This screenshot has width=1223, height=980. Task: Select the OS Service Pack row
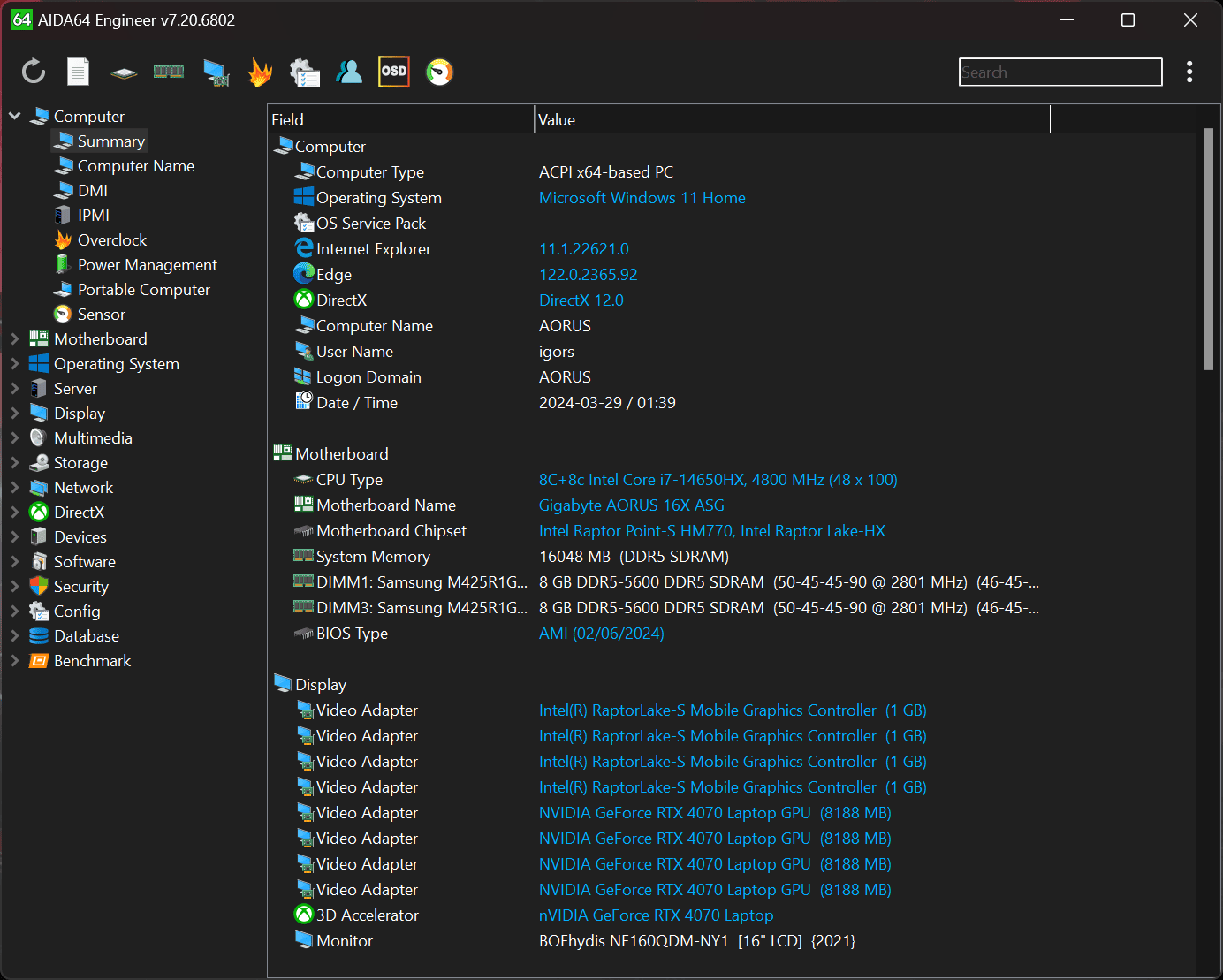[658, 224]
